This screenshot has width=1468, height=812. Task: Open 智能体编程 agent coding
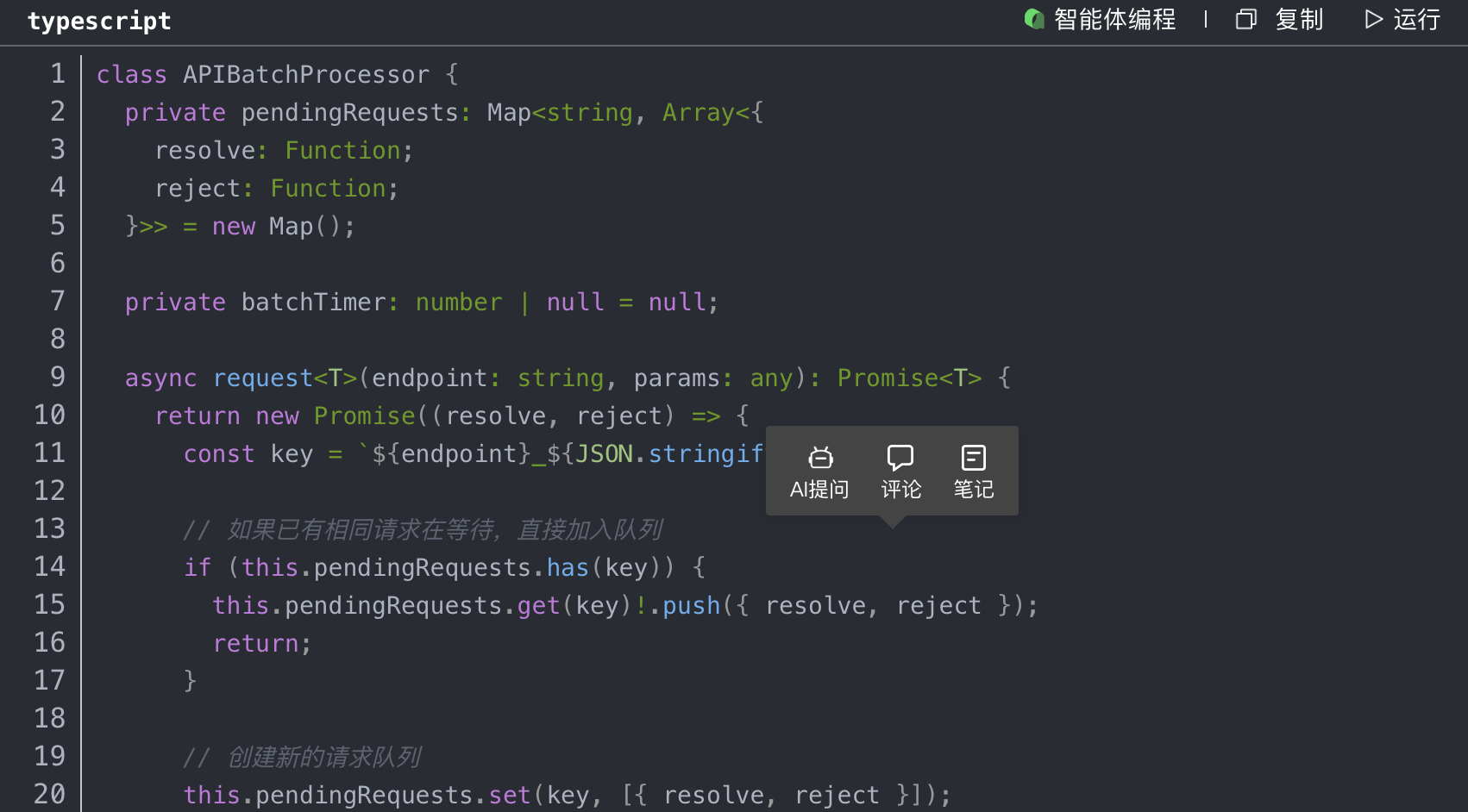coord(1100,19)
